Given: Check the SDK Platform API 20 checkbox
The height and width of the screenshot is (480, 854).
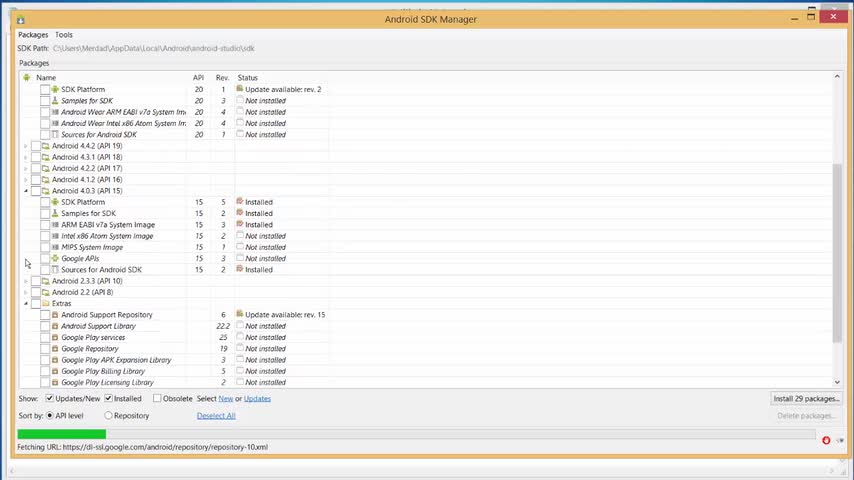Looking at the screenshot, I should (45, 89).
